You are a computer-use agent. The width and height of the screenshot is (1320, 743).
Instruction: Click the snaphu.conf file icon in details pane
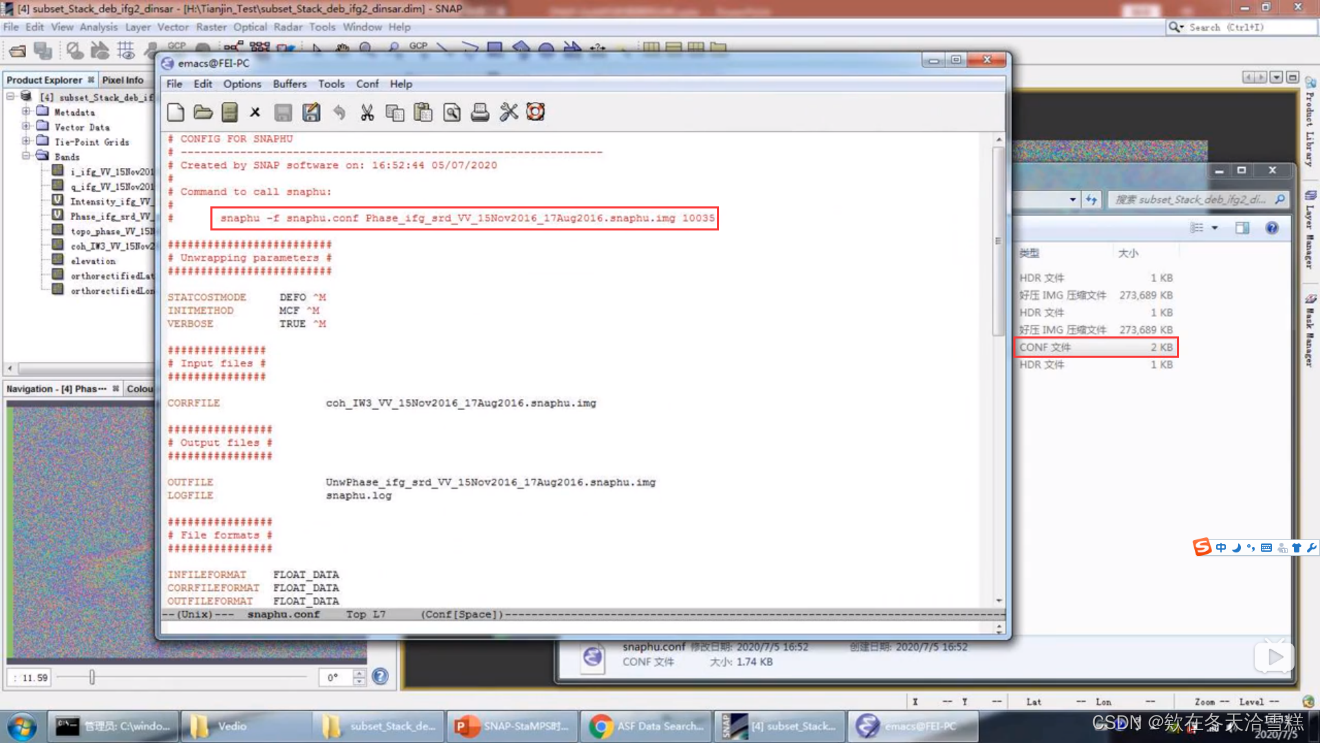point(593,657)
